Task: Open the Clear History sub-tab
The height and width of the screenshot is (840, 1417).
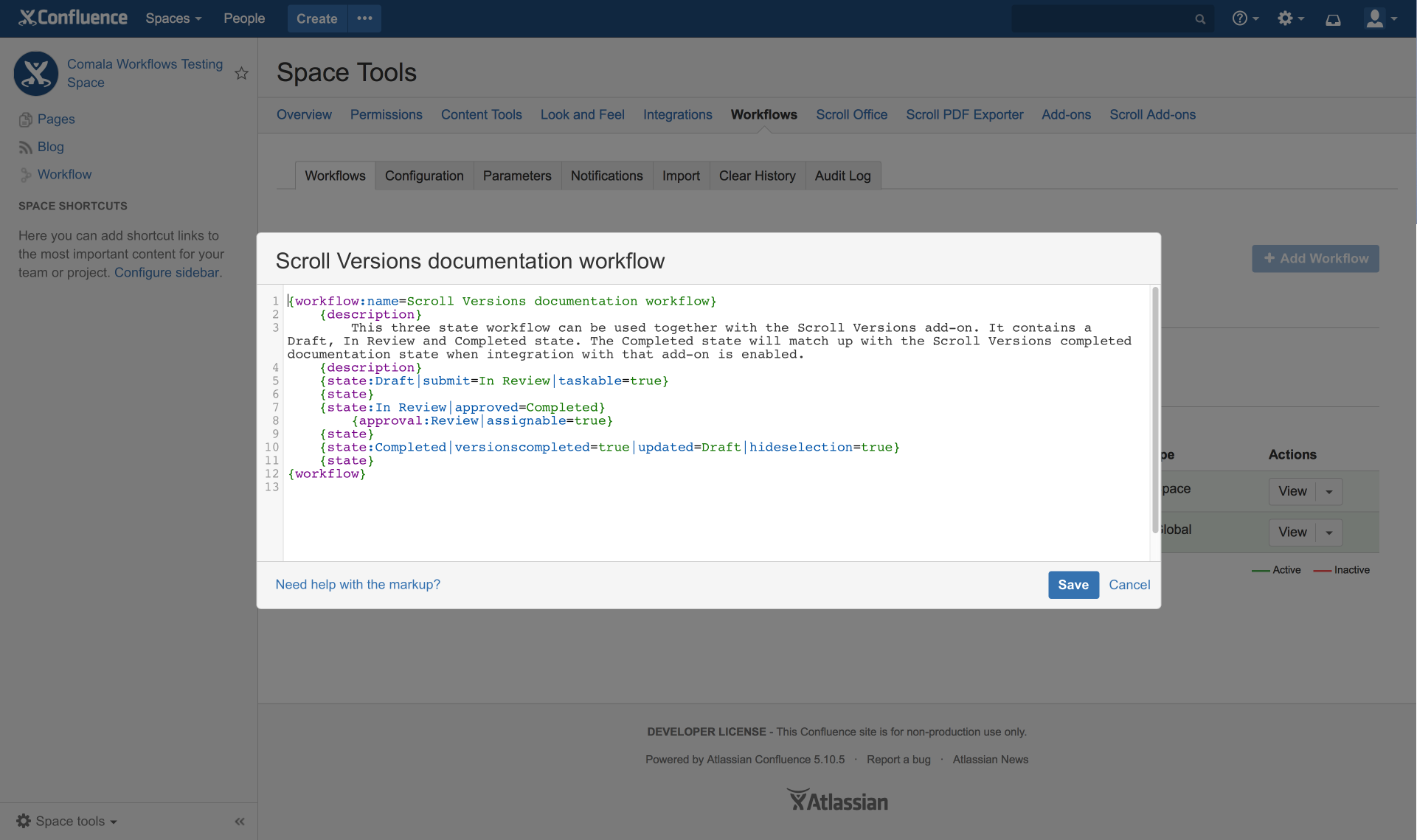Action: point(758,176)
